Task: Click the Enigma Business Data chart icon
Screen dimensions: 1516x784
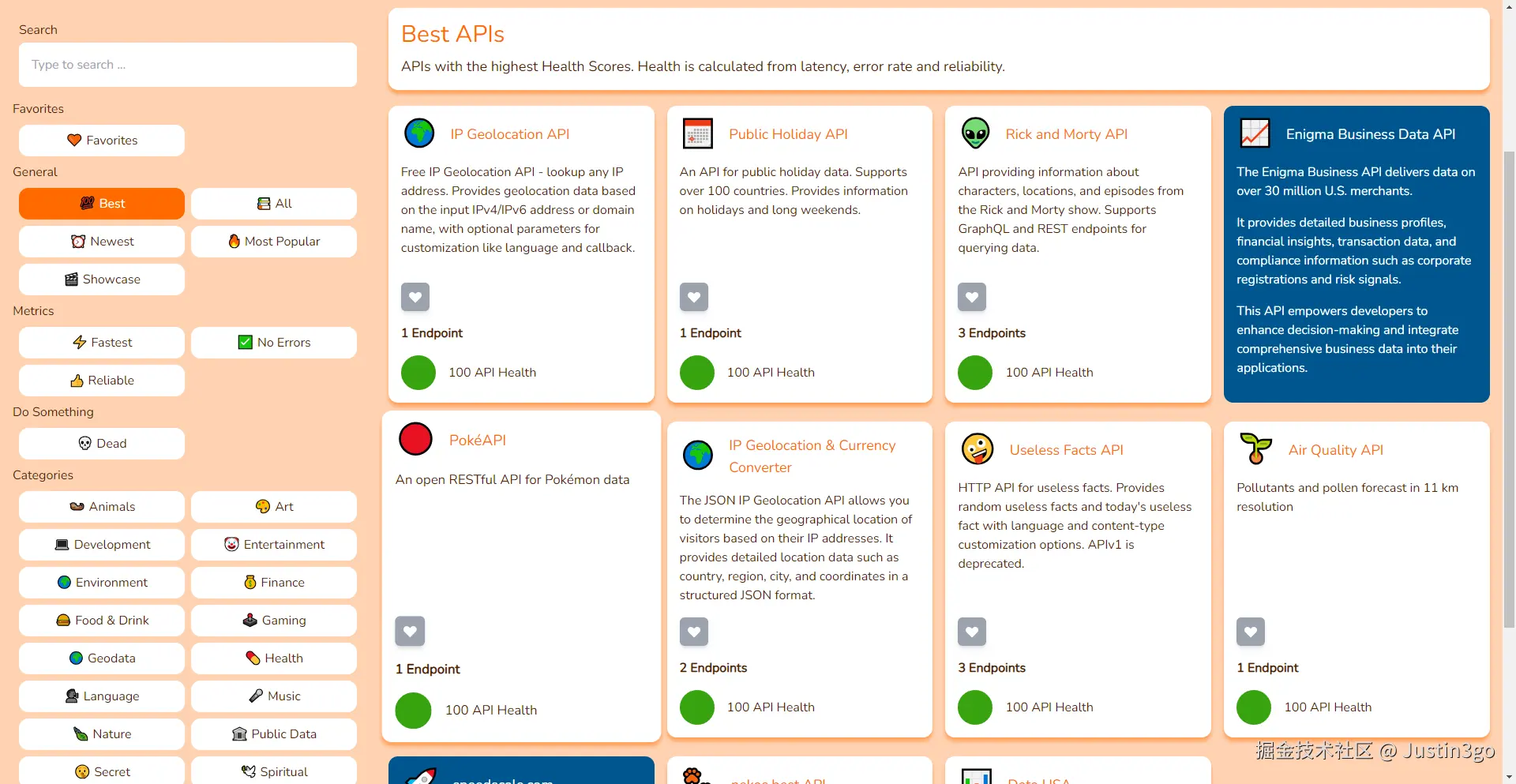Action: pos(1255,133)
